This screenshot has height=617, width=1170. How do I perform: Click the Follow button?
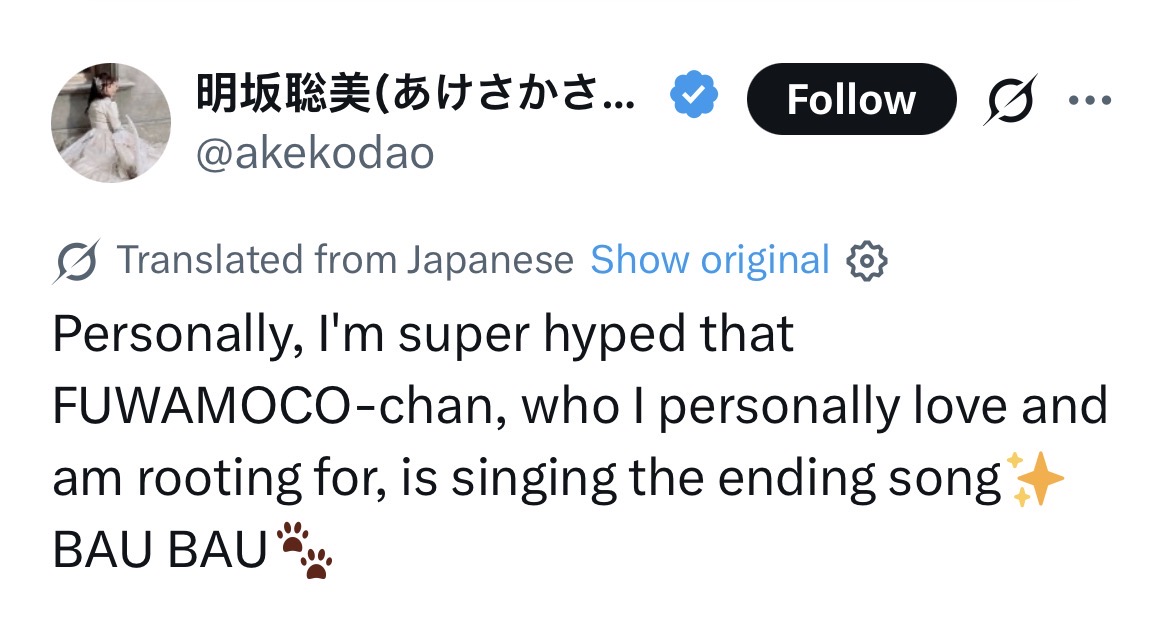point(851,99)
